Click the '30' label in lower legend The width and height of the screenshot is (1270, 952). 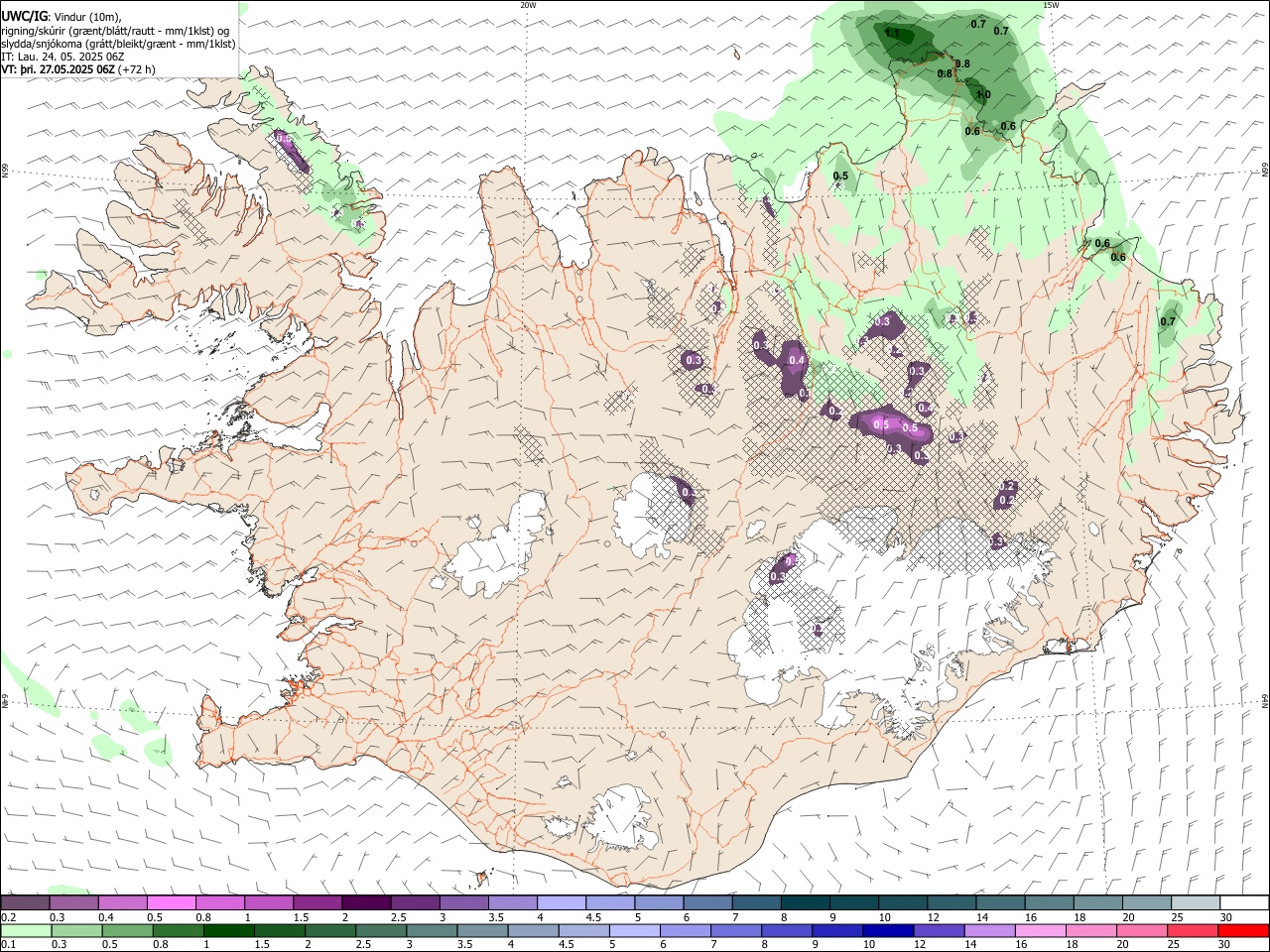(1223, 945)
